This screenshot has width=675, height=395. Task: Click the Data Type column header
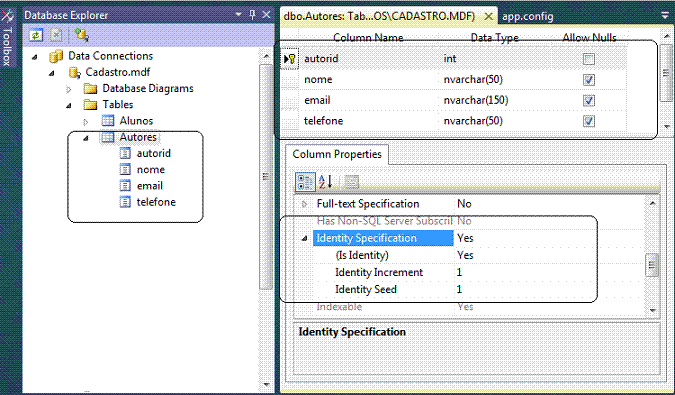pos(495,38)
